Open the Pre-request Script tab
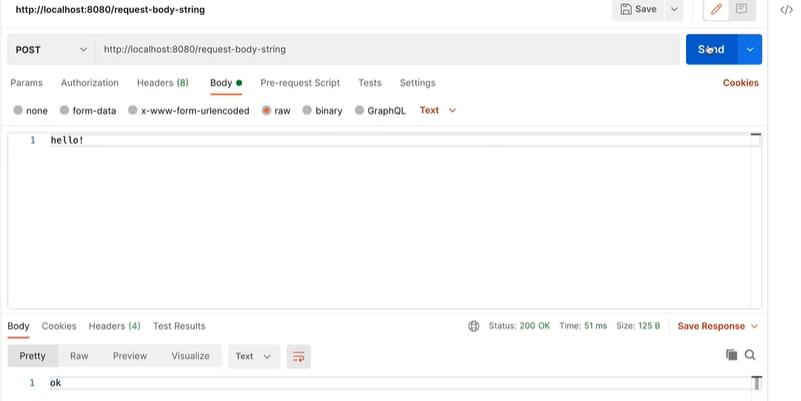Viewport: 801px width, 401px height. point(300,83)
